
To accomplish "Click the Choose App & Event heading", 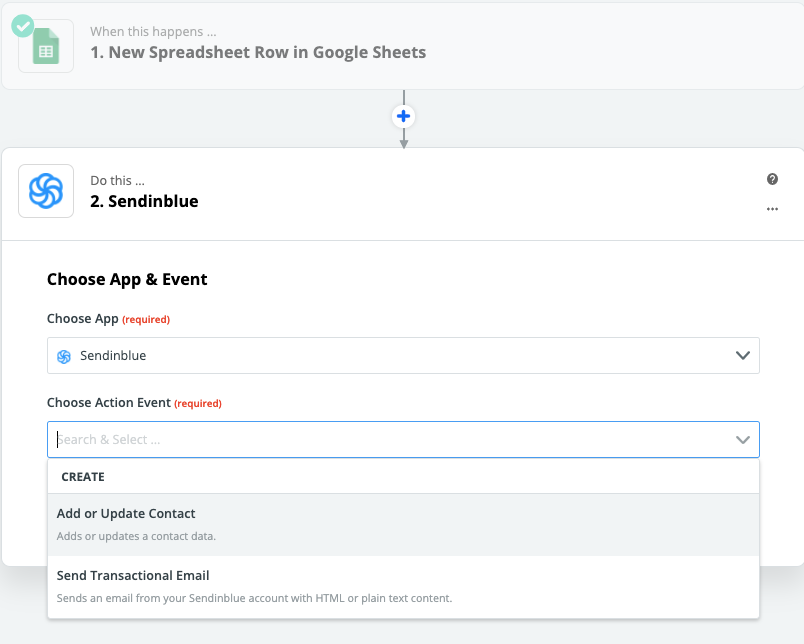I will [127, 279].
